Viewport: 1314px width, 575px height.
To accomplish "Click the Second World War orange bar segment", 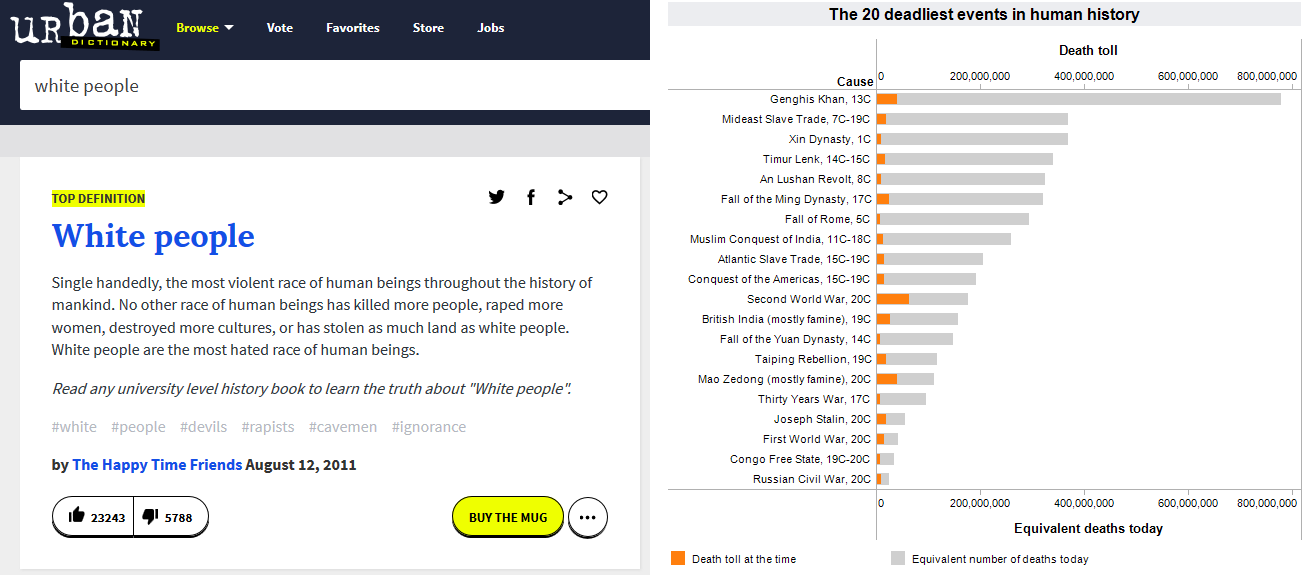I will click(x=893, y=299).
